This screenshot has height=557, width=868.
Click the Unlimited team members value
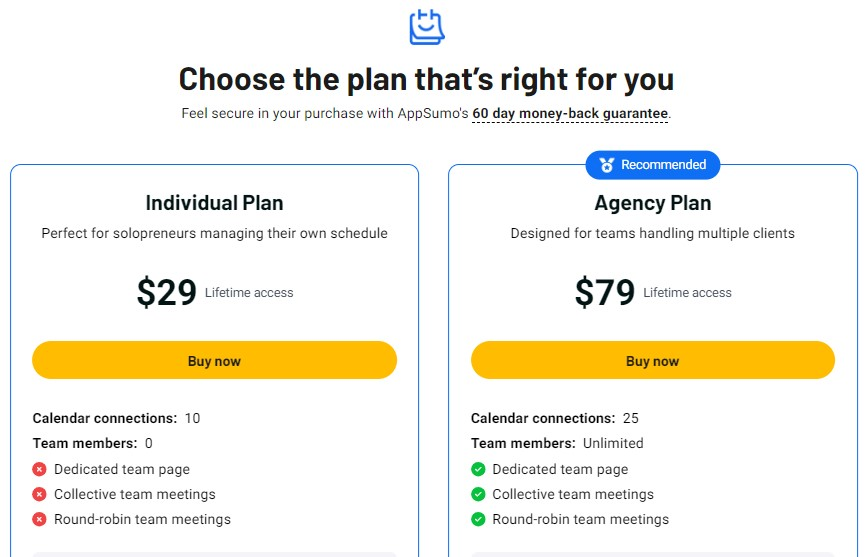(612, 443)
